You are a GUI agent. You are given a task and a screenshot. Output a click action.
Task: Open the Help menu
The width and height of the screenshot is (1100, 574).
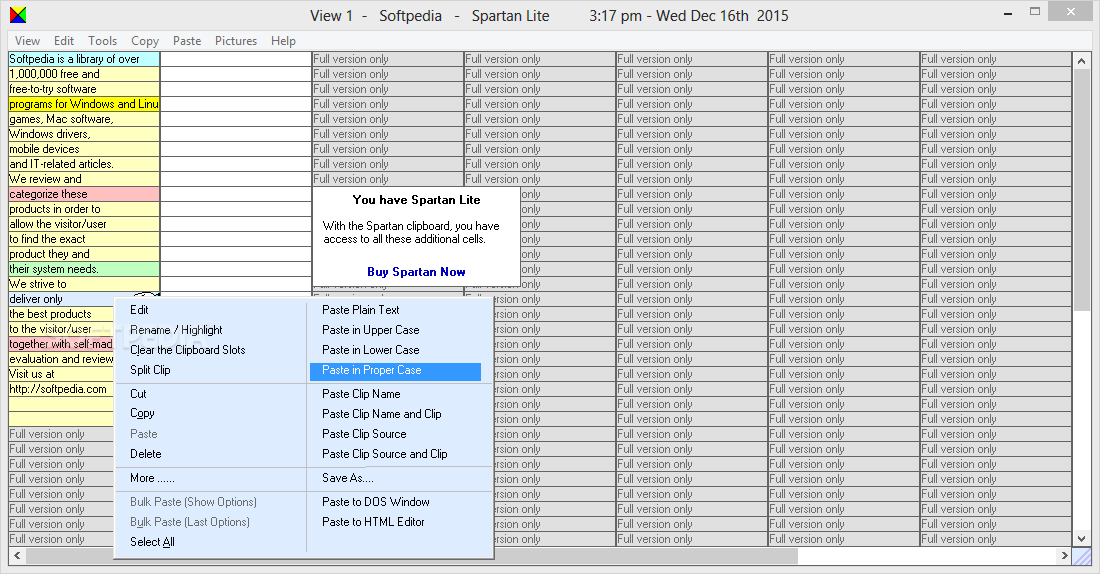click(283, 41)
